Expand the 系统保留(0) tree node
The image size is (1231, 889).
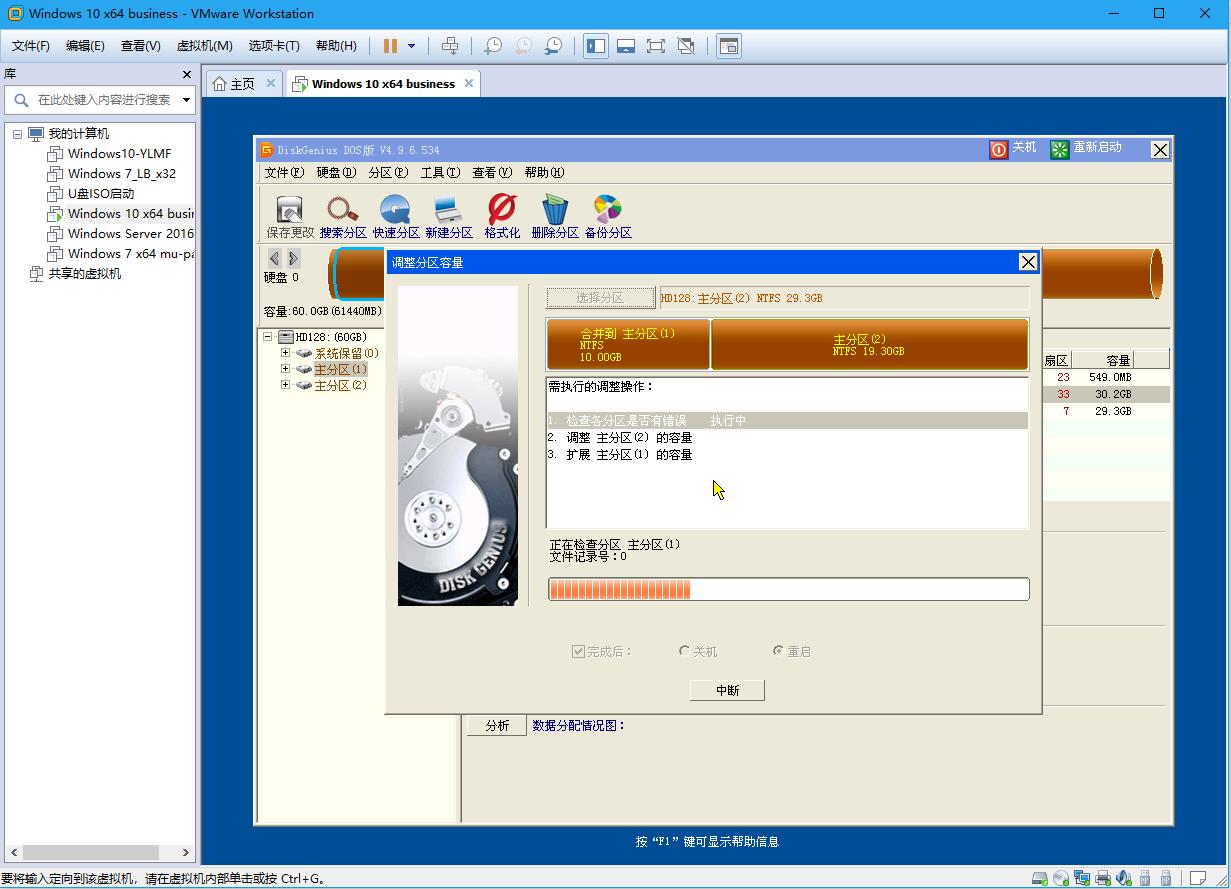click(x=285, y=353)
